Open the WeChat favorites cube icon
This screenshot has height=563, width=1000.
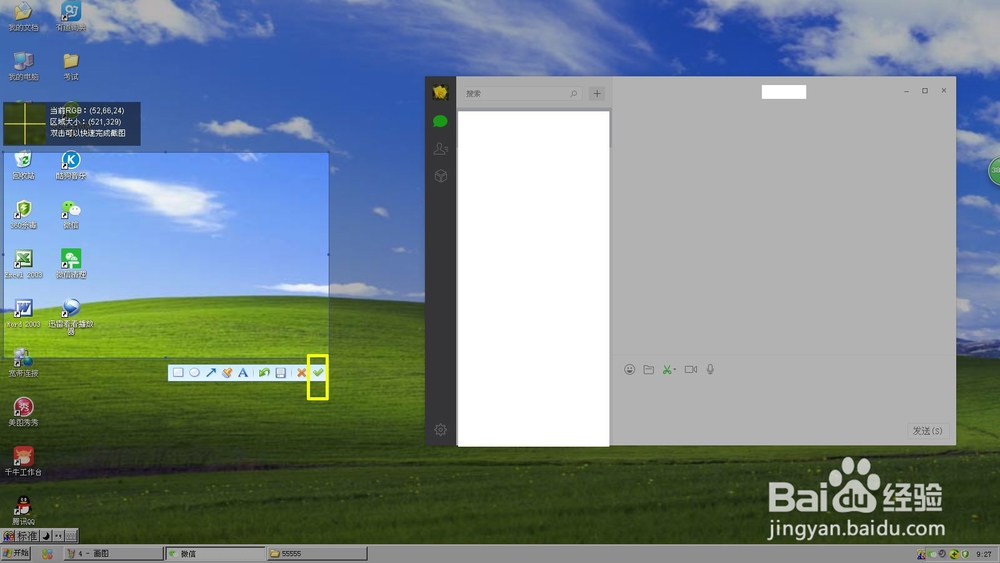point(440,176)
